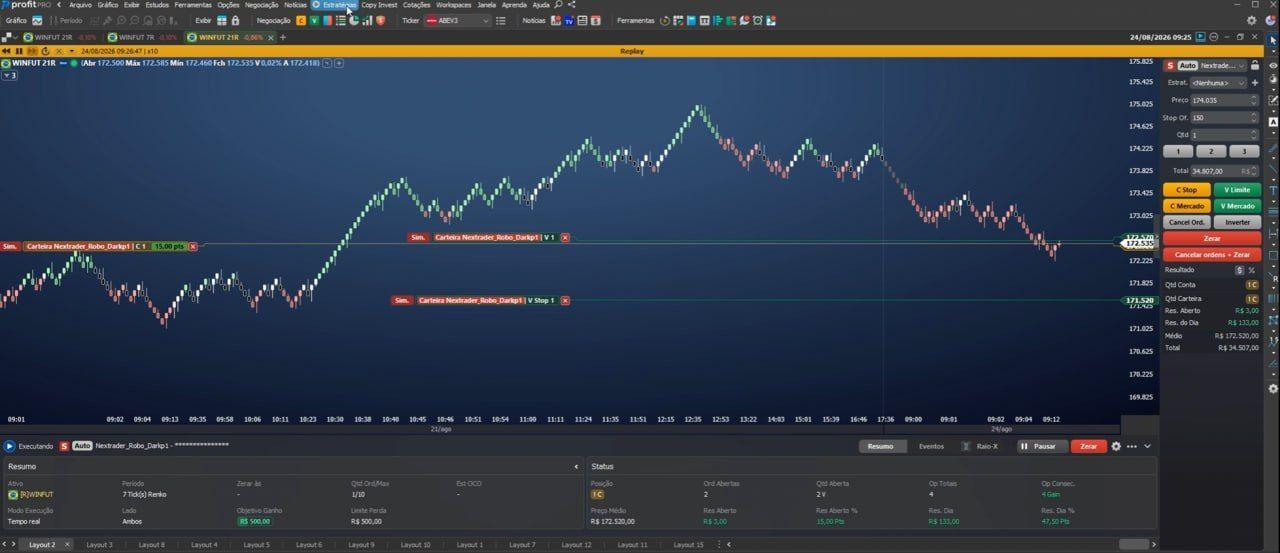1280x553 pixels.
Task: Open the Ajuda menu
Action: click(x=541, y=5)
